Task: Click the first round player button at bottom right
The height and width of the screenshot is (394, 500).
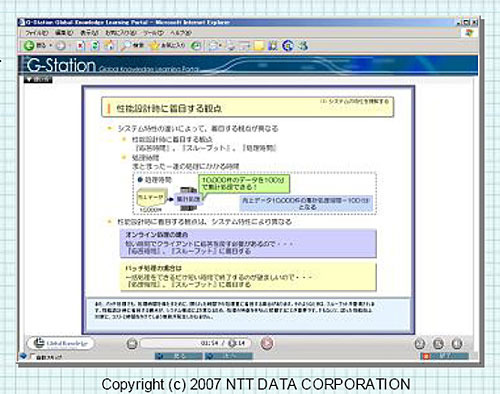Action: pos(420,343)
